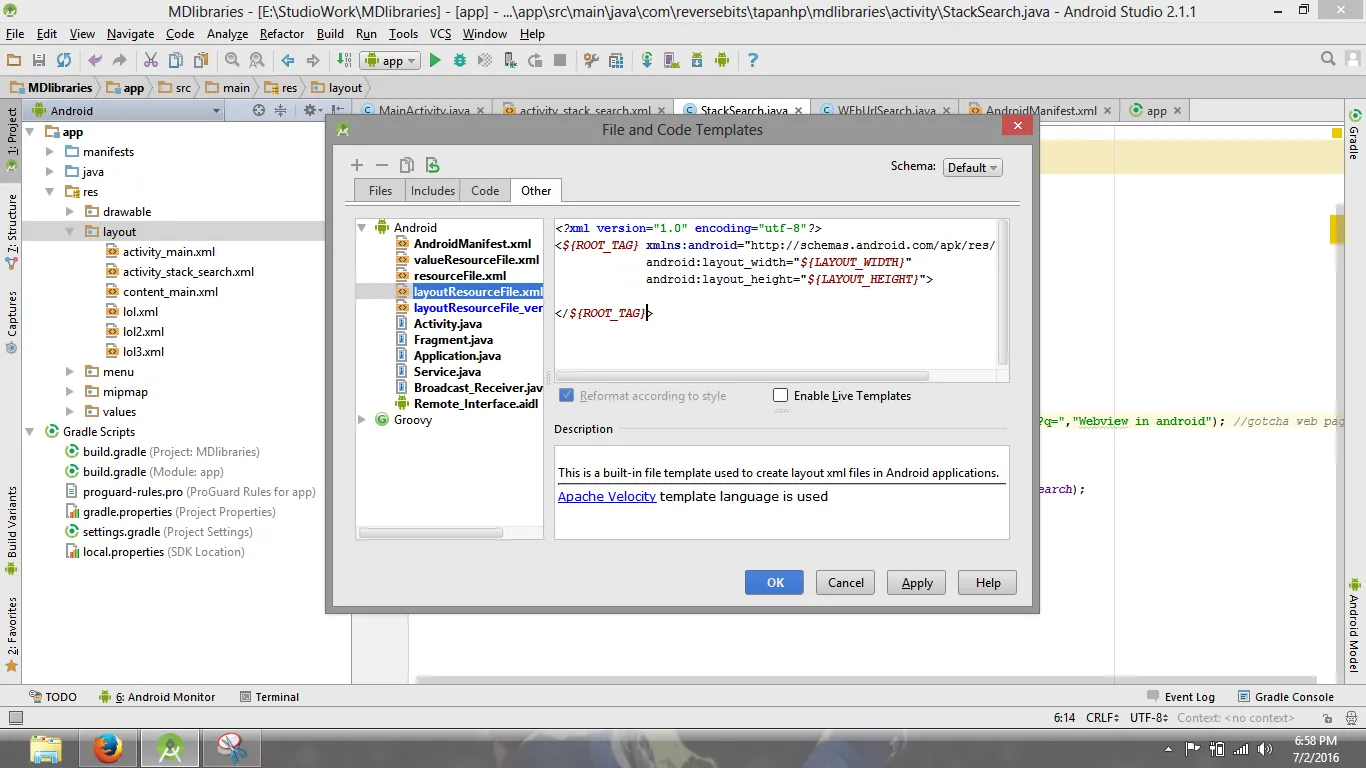Open the Refactor menu
Screen dimensions: 1366x768
(282, 33)
